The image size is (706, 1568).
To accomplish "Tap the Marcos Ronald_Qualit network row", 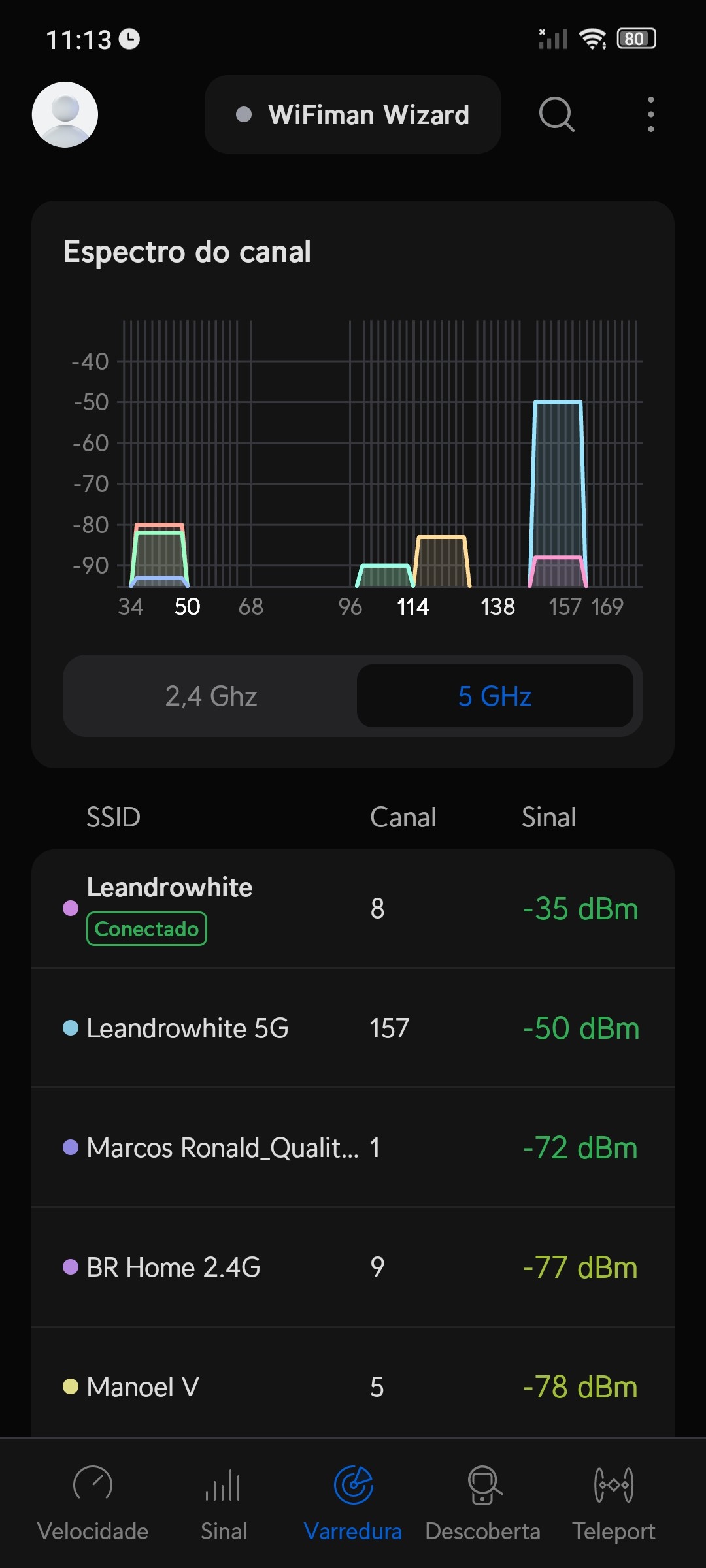I will (353, 1148).
